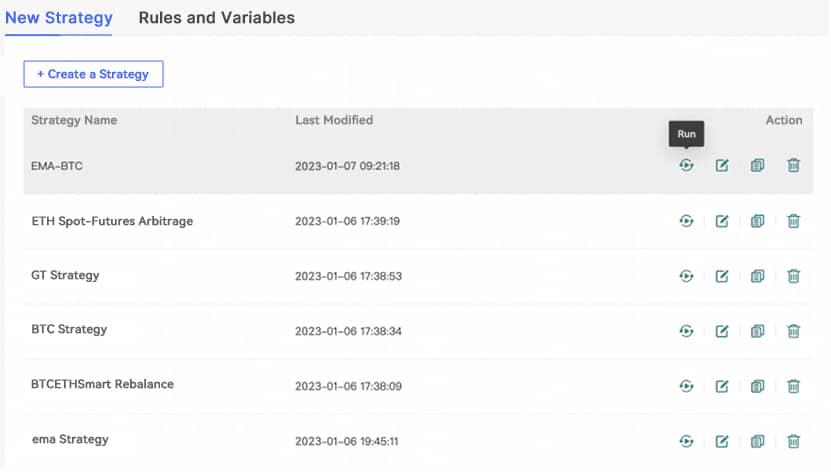Open the New Strategy tab
The height and width of the screenshot is (474, 831).
coord(59,18)
